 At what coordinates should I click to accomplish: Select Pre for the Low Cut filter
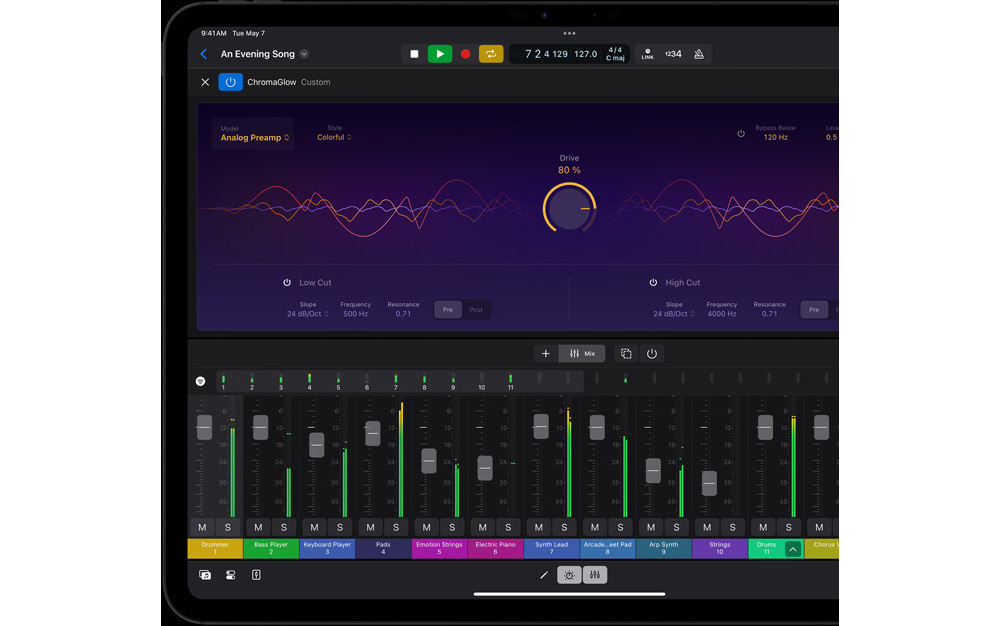pos(448,310)
